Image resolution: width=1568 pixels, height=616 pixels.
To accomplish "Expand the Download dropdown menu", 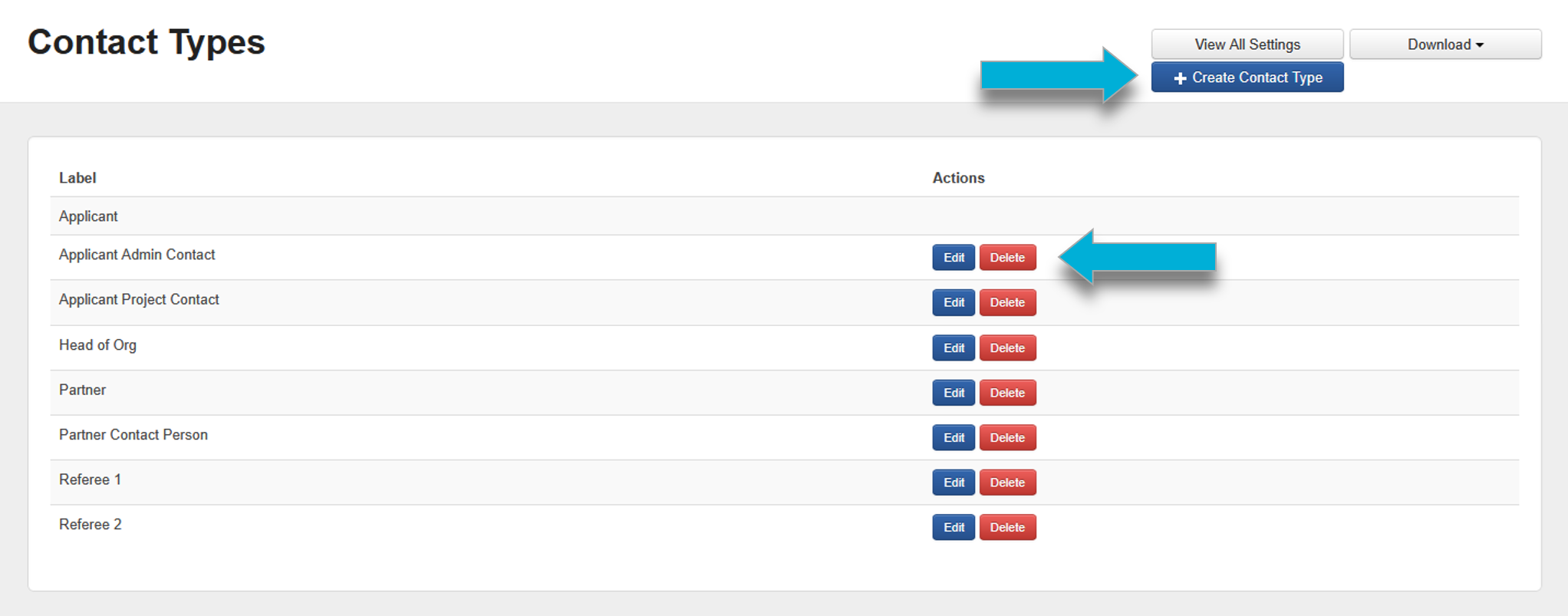I will tap(1444, 44).
